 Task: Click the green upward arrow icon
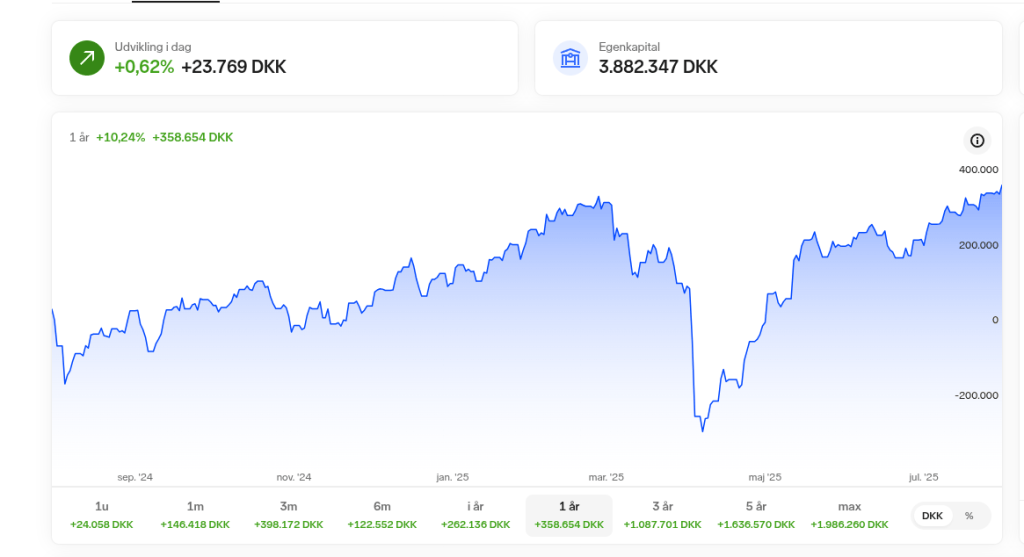click(87, 58)
